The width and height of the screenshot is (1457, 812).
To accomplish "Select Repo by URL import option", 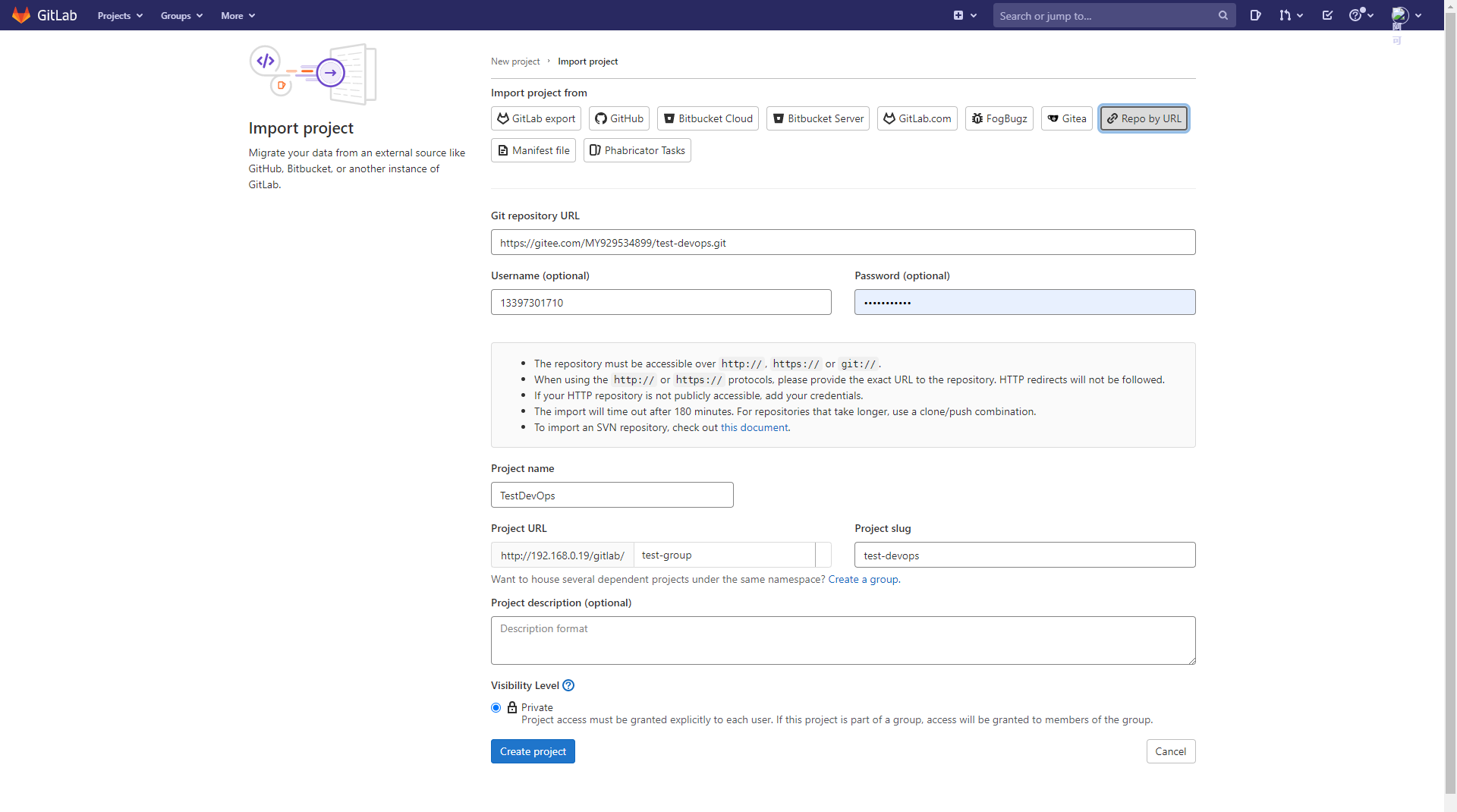I will click(1144, 118).
